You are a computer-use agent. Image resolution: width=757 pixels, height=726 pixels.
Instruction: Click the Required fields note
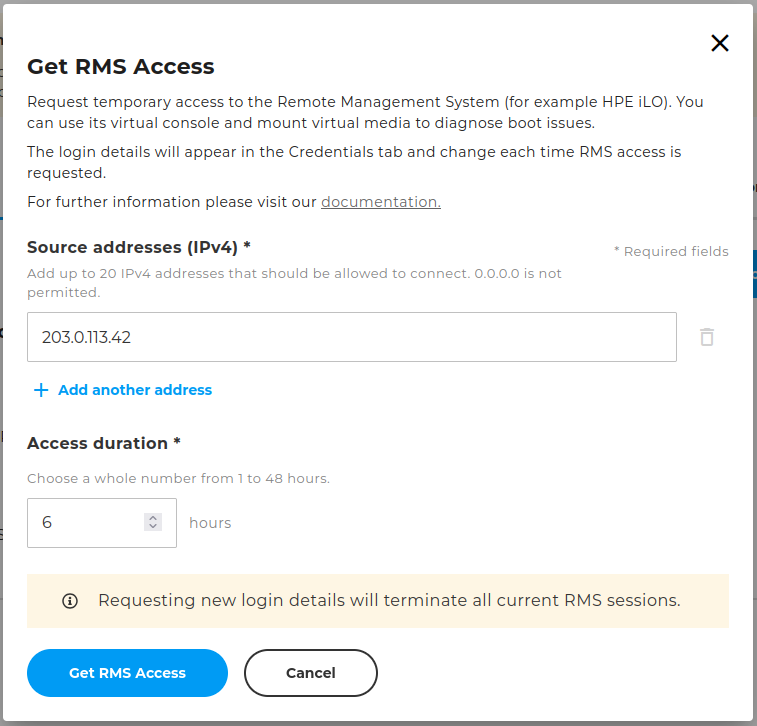click(671, 251)
